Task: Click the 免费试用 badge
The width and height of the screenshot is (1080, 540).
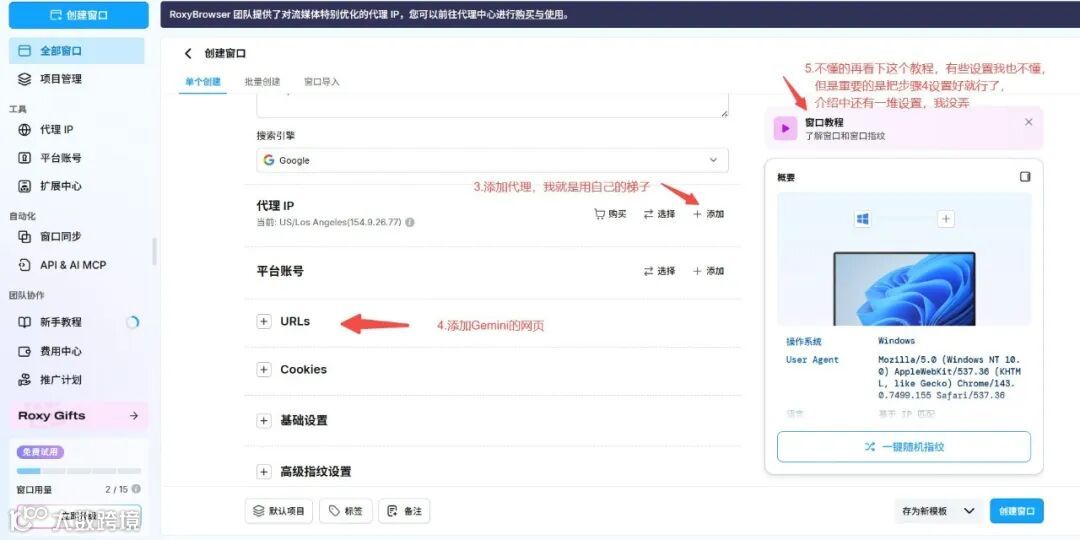Action: [40, 453]
